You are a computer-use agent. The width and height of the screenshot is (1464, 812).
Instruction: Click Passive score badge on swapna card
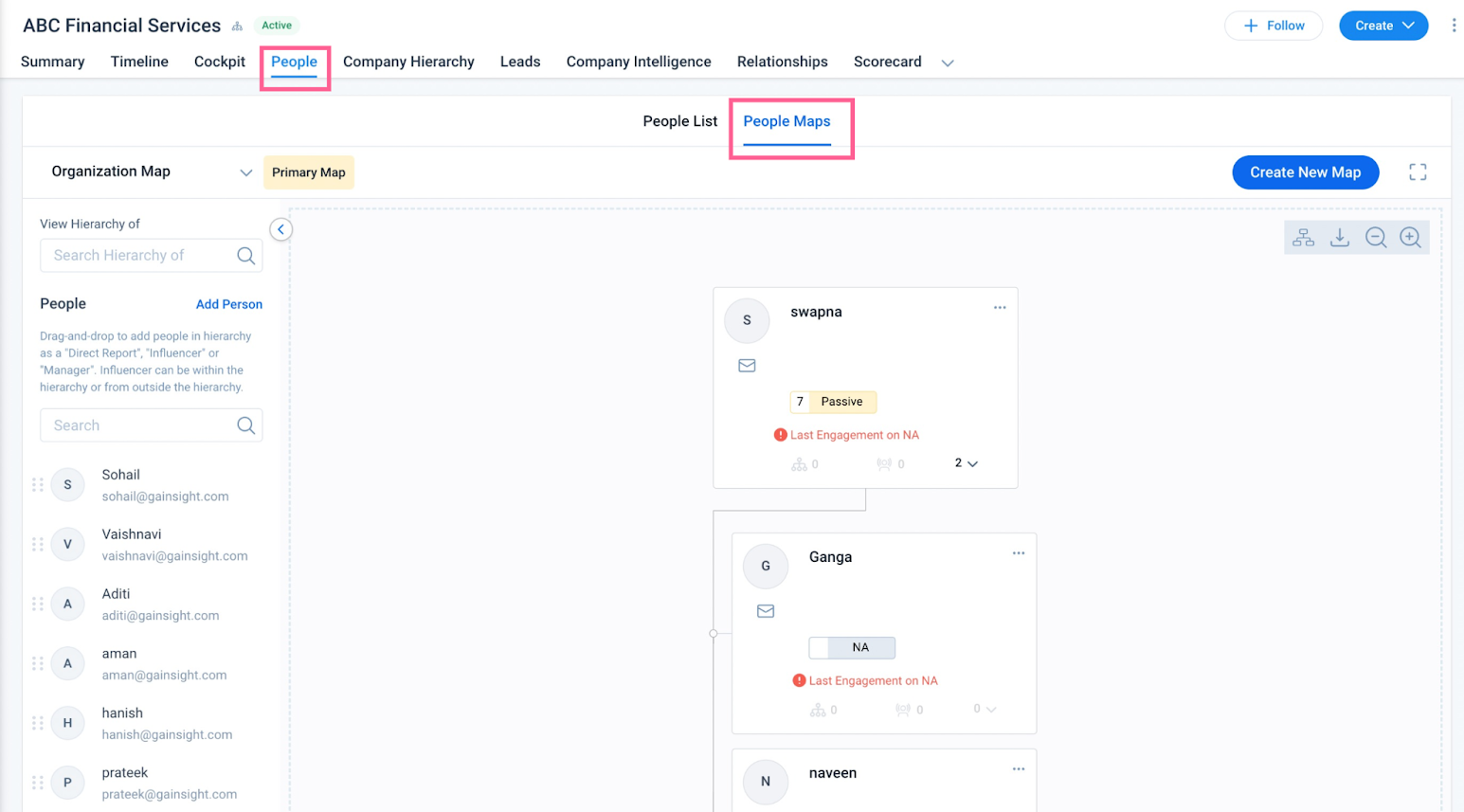833,402
